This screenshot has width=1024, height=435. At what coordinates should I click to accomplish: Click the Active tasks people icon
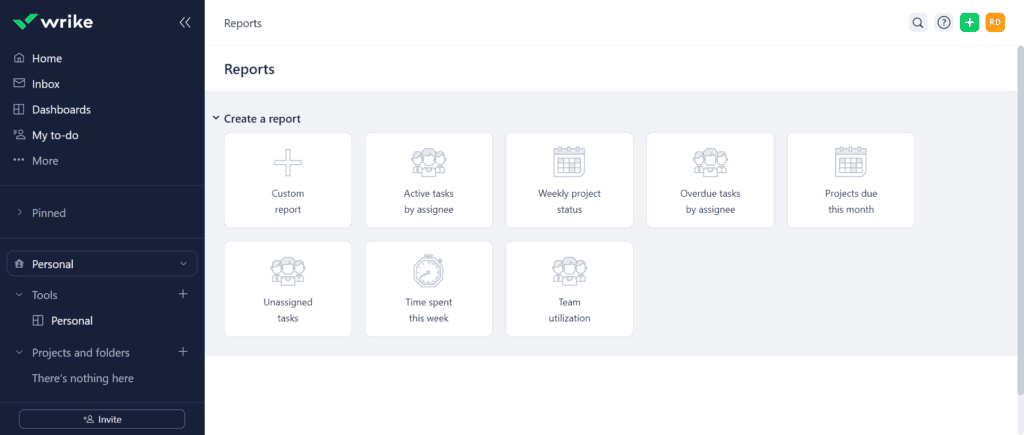point(428,163)
